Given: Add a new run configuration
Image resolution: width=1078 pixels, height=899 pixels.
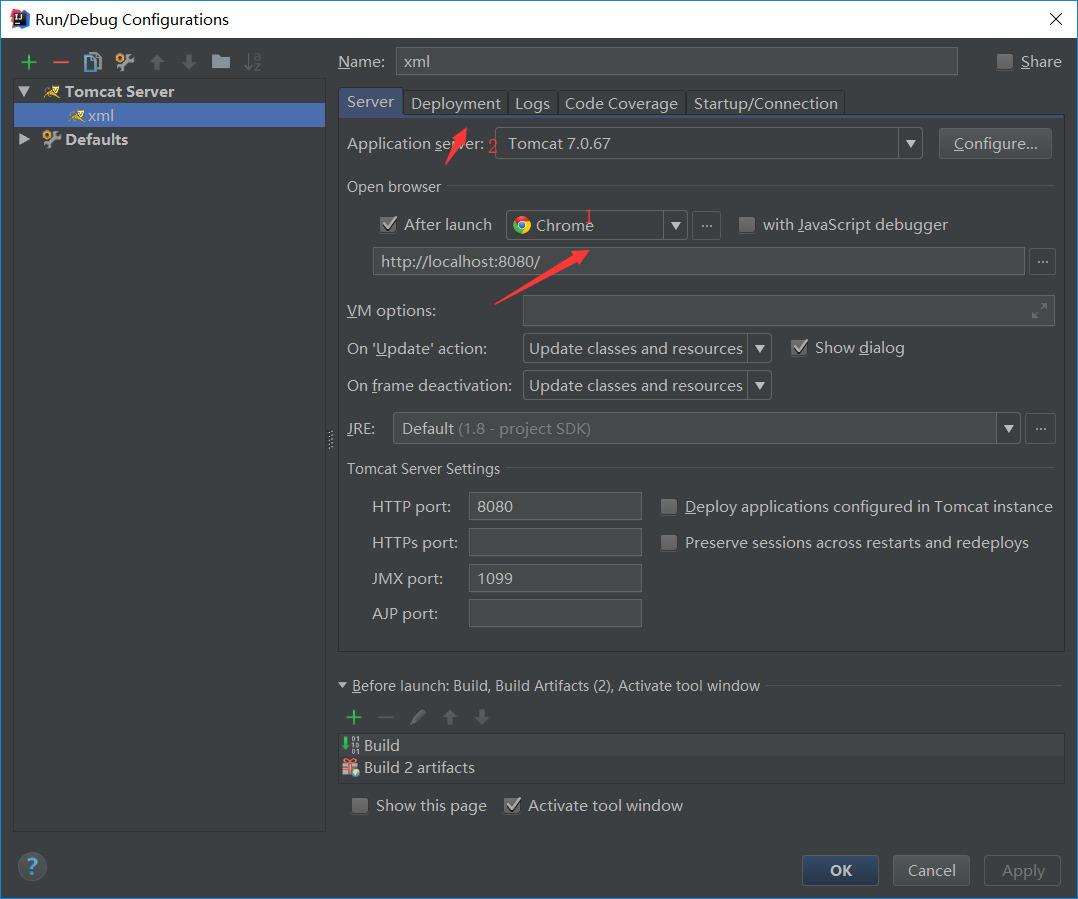Looking at the screenshot, I should point(29,62).
